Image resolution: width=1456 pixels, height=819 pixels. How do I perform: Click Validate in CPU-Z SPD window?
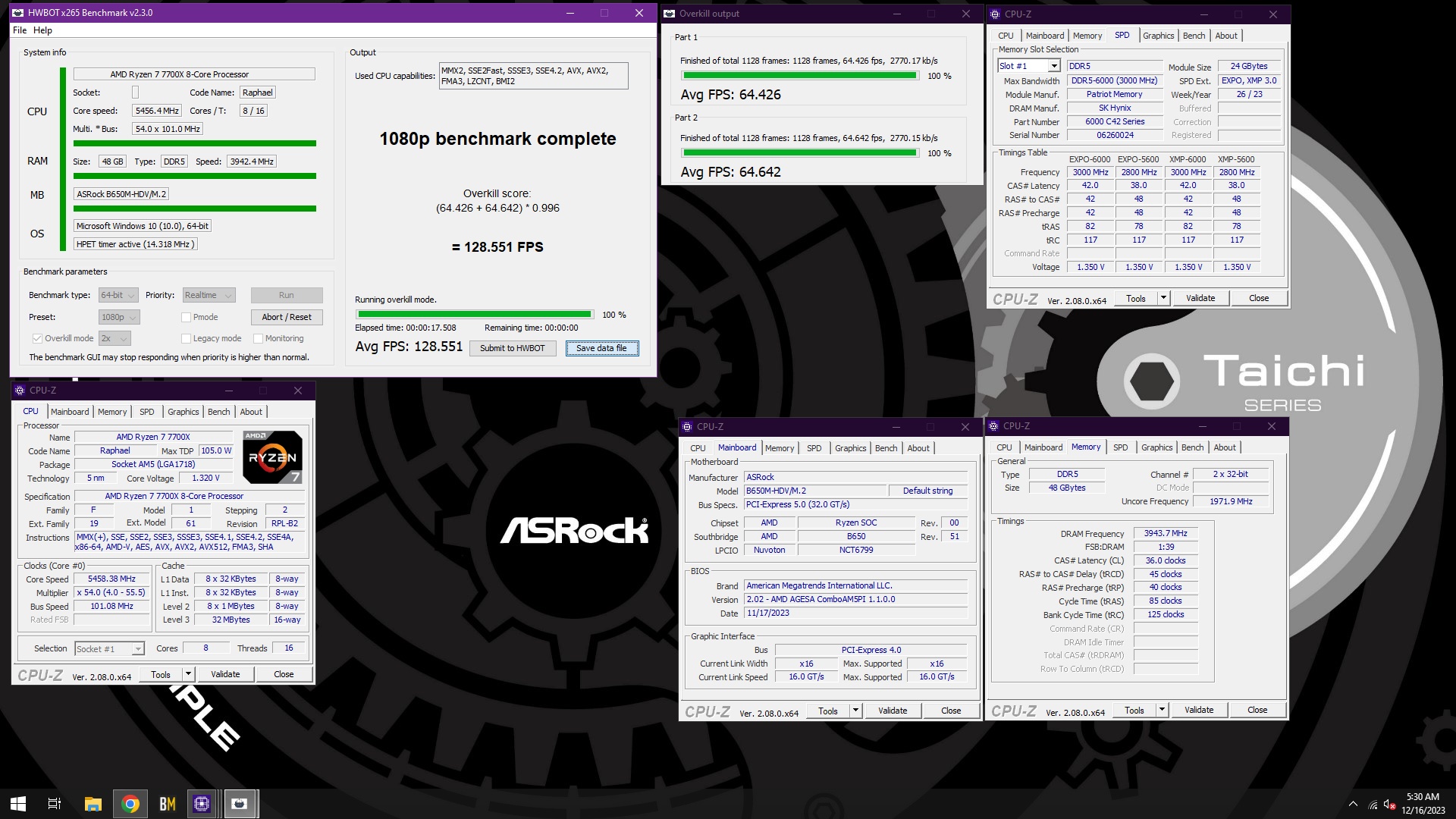point(1200,298)
